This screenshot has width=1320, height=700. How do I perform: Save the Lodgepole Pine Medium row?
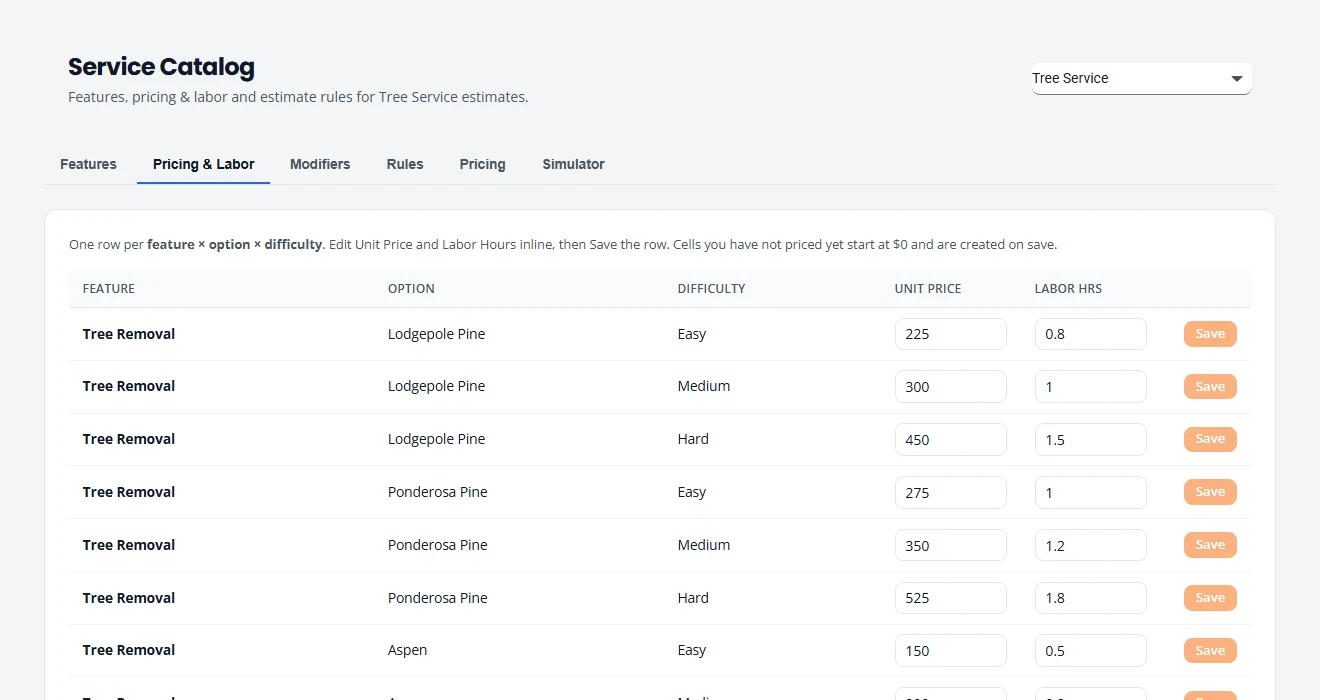point(1210,387)
